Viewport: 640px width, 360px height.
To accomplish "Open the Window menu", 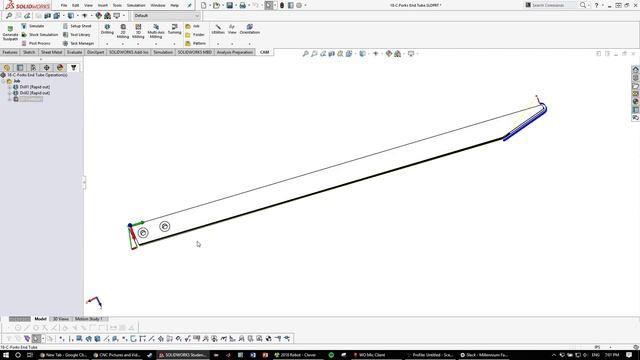I will coord(158,5).
